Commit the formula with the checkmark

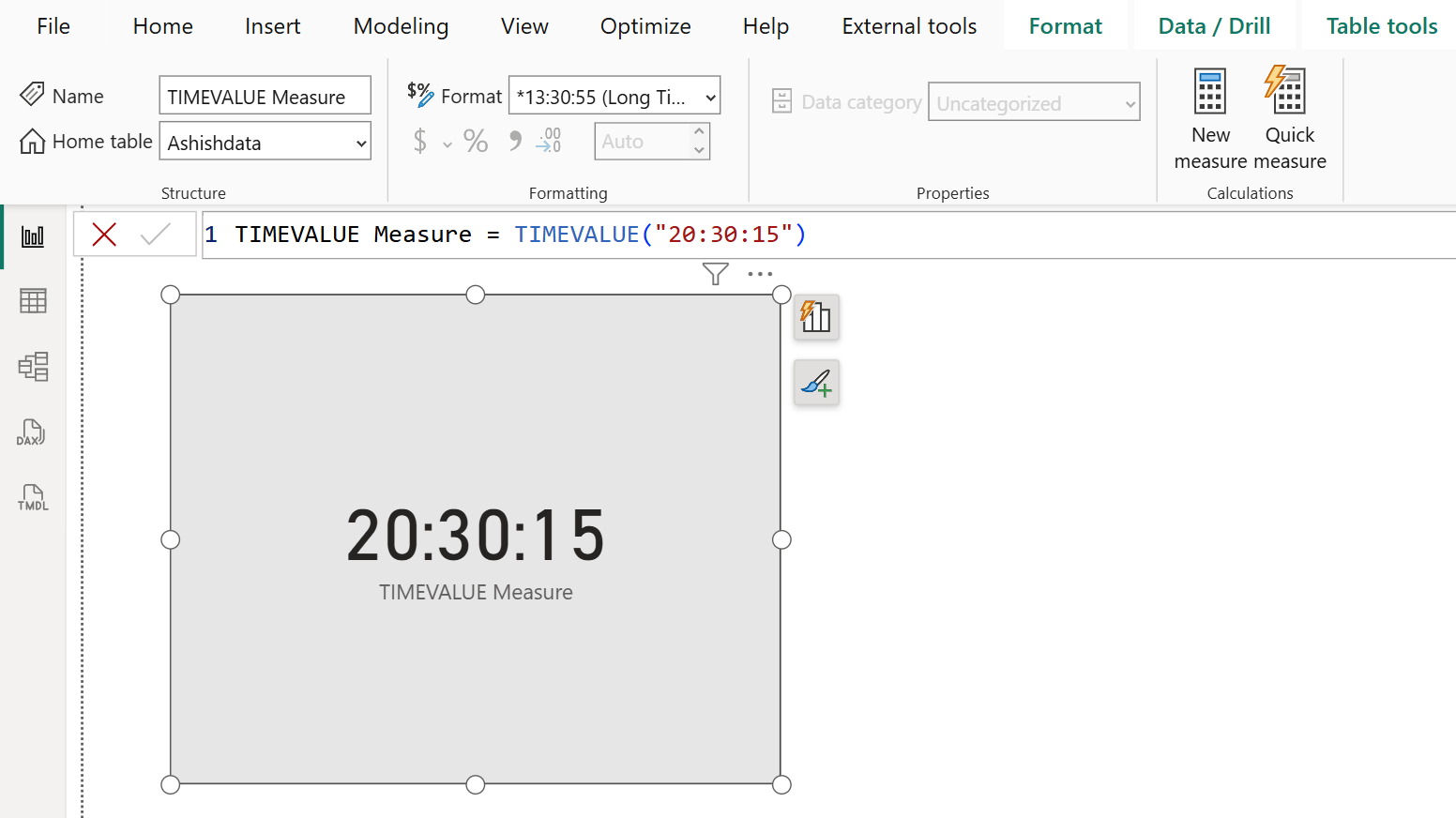point(158,234)
